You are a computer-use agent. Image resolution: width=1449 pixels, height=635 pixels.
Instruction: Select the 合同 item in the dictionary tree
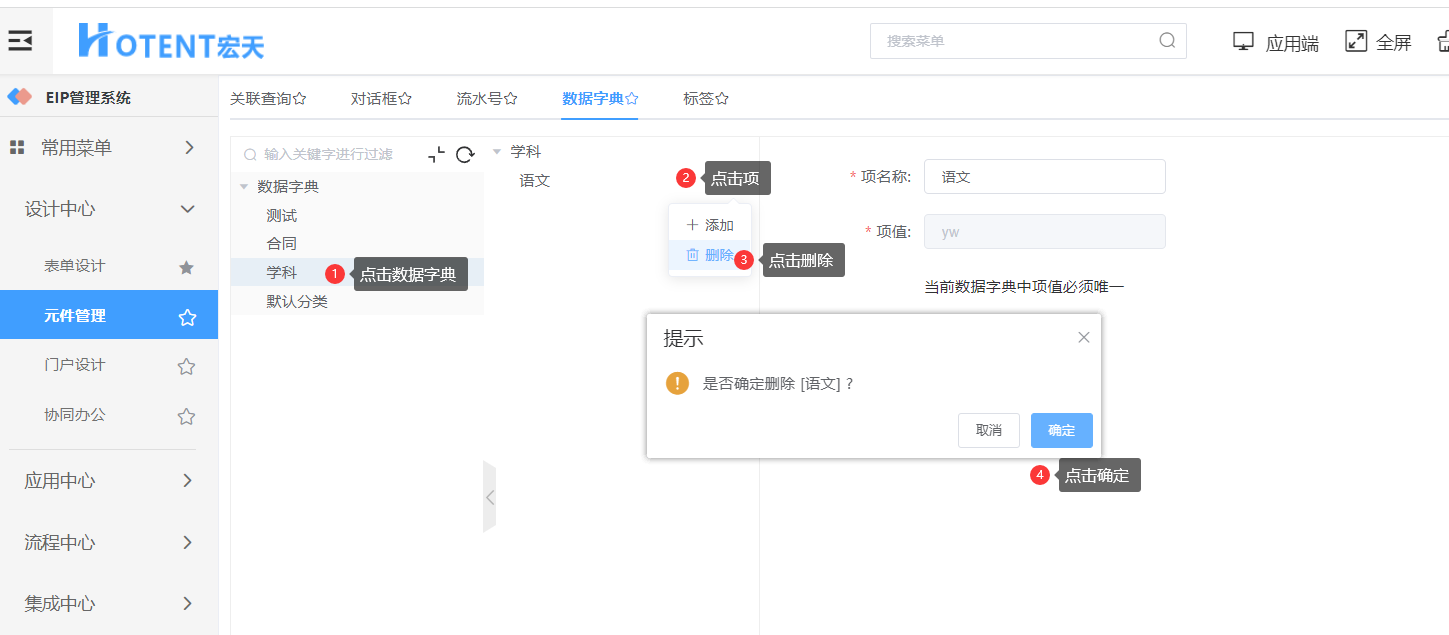tap(281, 244)
